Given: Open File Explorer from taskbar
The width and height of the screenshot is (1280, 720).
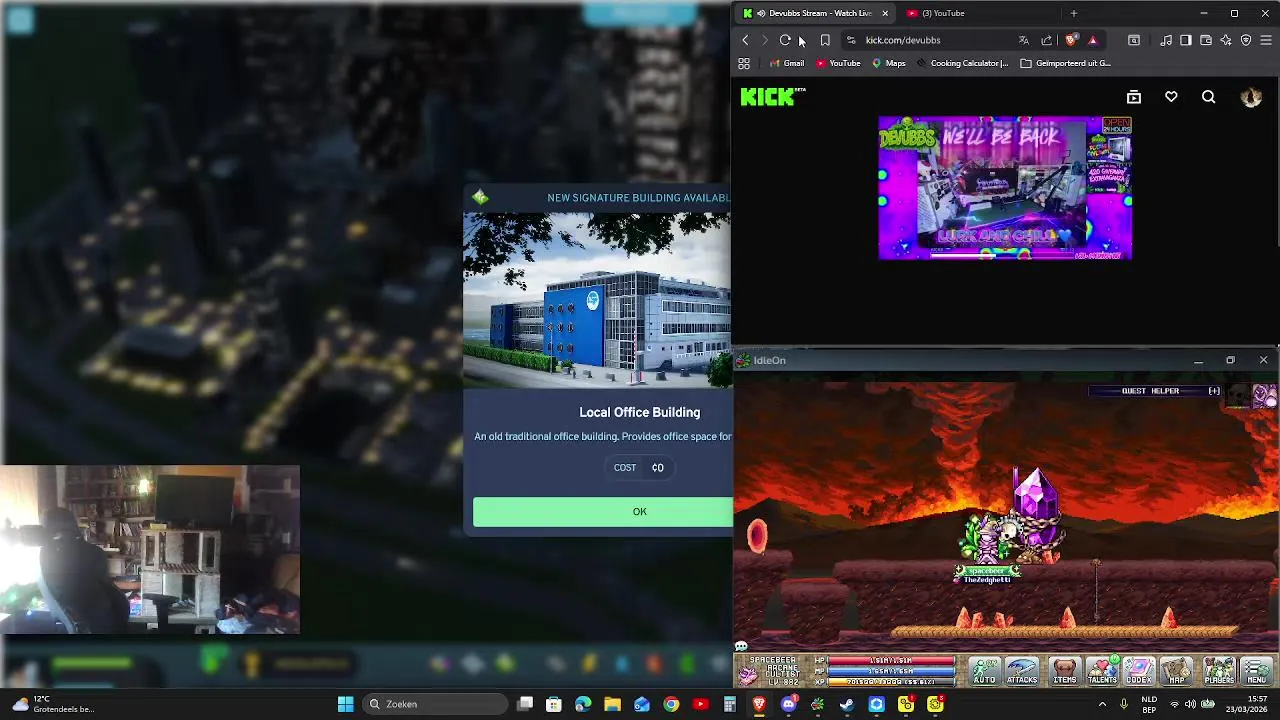Looking at the screenshot, I should click(612, 704).
